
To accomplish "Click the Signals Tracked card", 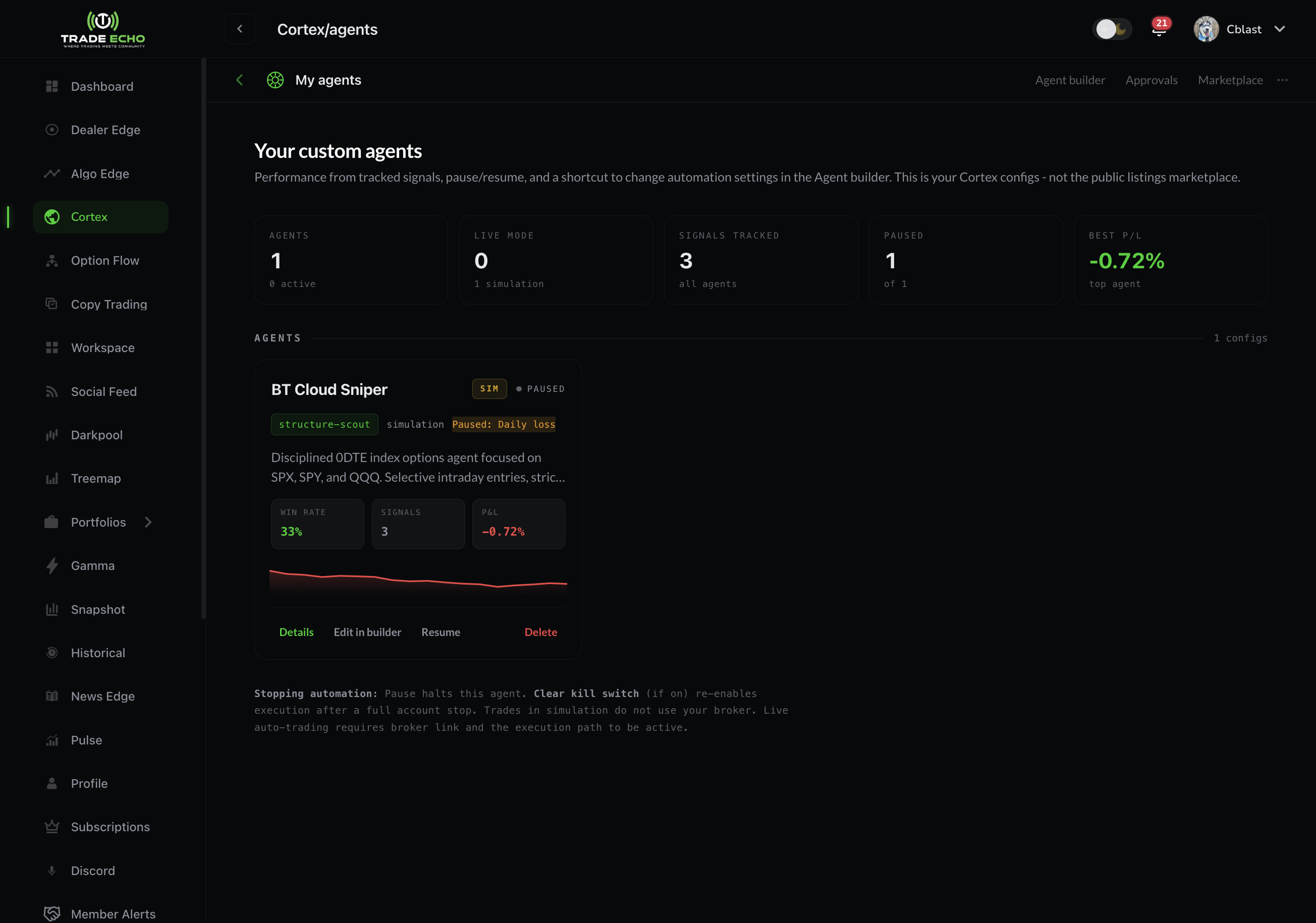I will 760,260.
